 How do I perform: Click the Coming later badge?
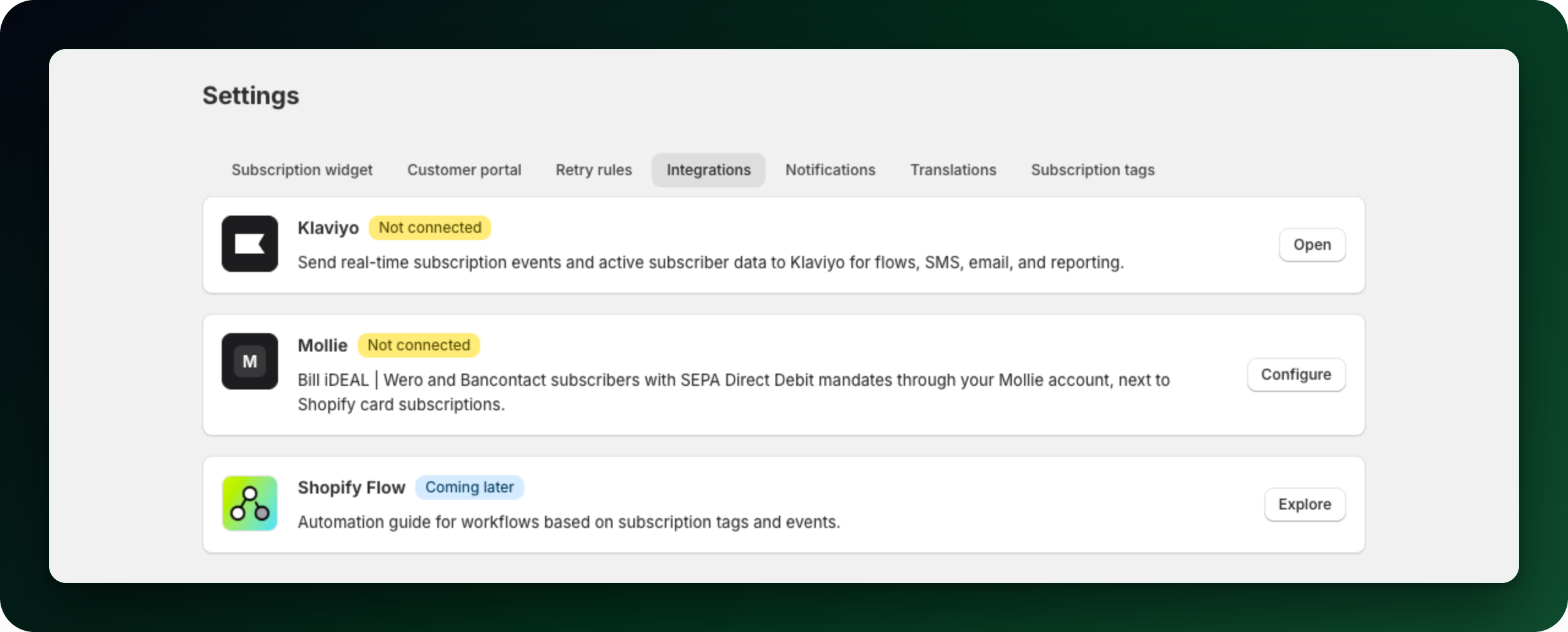pos(470,487)
